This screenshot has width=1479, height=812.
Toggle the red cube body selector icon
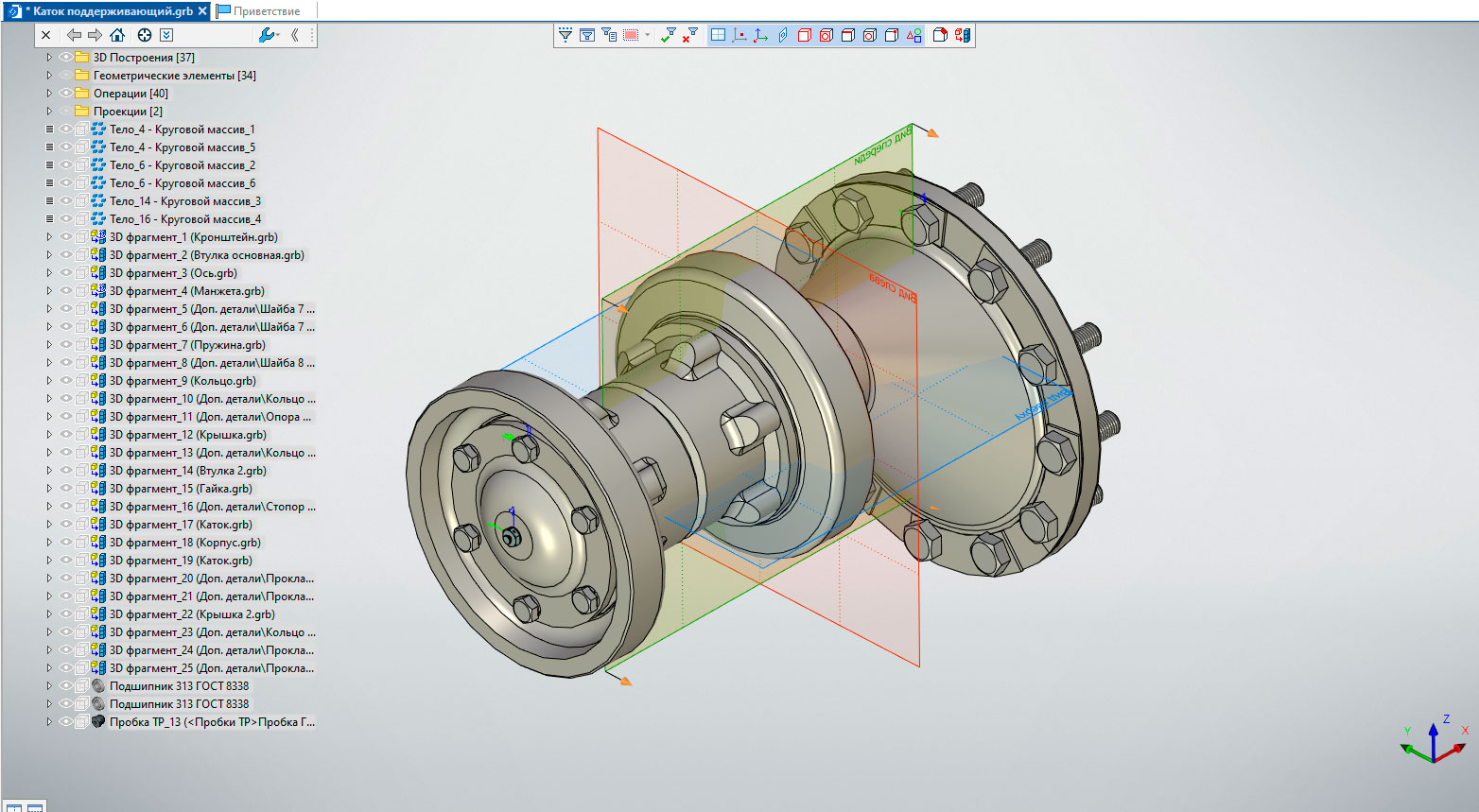pyautogui.click(x=805, y=35)
